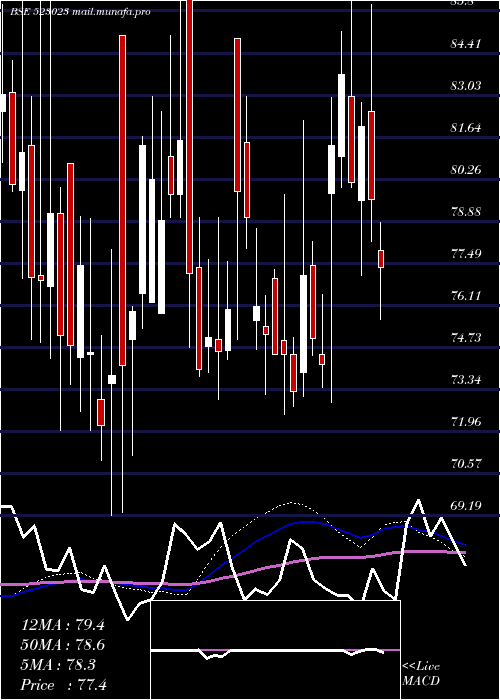
Task: Select the Price : 77.4 readout
Action: coord(64,685)
